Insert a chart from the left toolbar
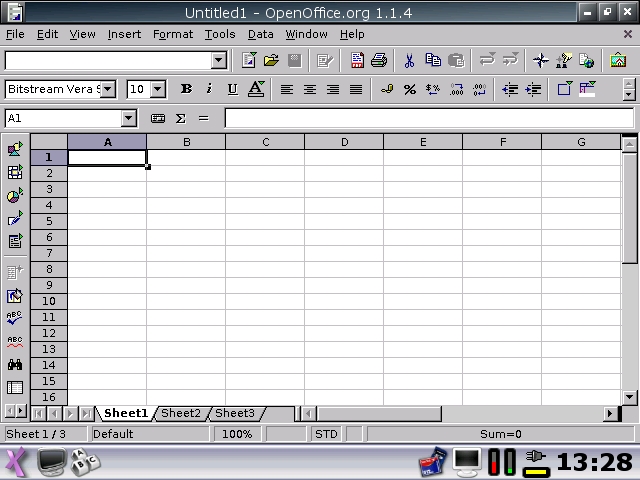The width and height of the screenshot is (640, 480). point(15,196)
